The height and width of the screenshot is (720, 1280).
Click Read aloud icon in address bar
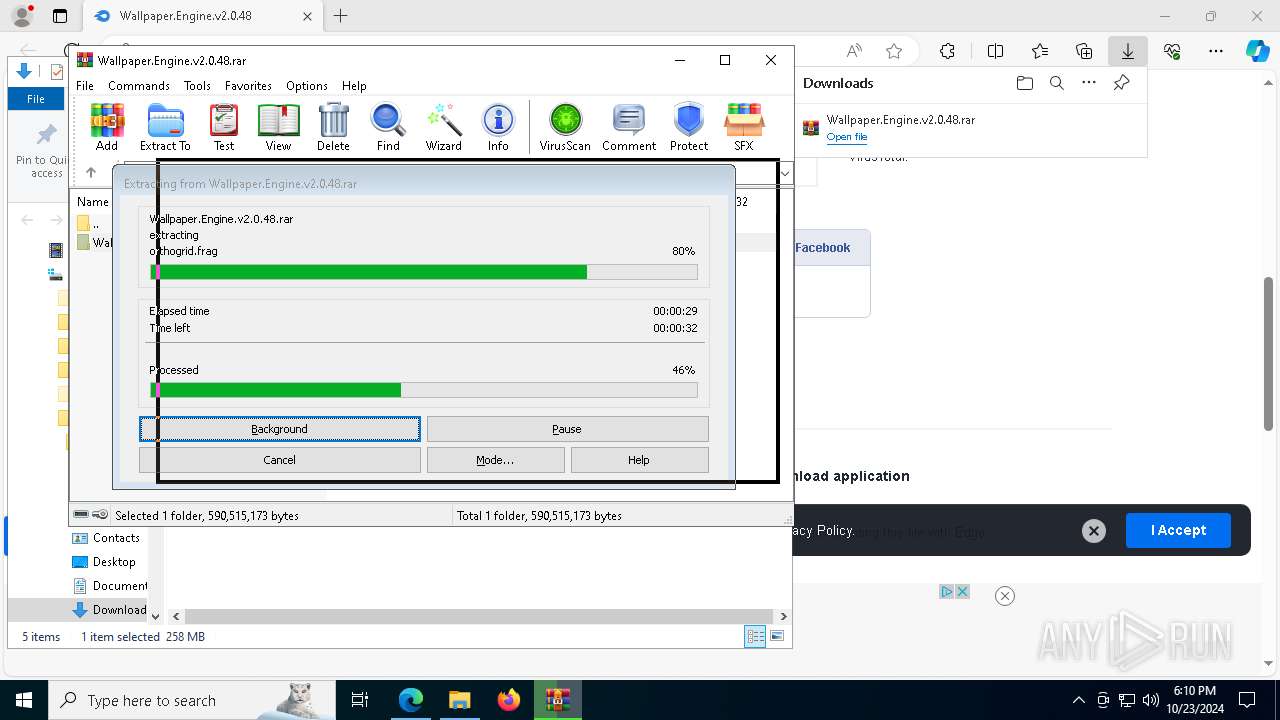point(854,51)
